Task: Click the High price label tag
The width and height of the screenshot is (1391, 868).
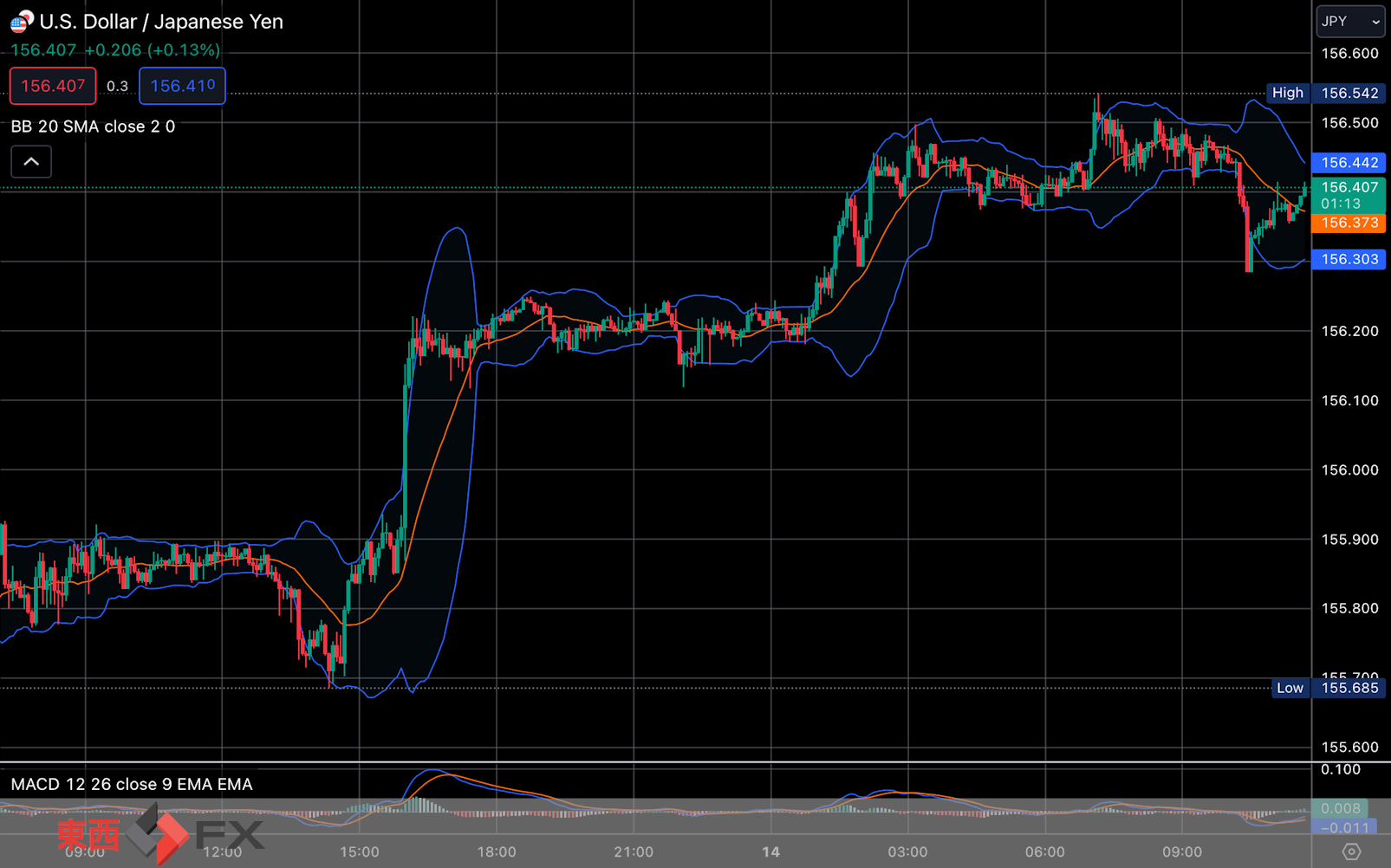Action: pyautogui.click(x=1287, y=93)
